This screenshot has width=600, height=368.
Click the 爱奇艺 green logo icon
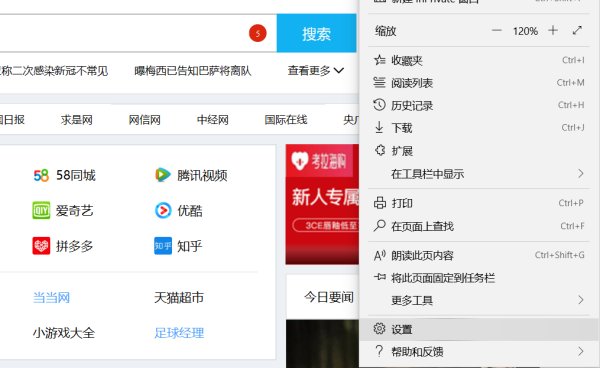41,210
